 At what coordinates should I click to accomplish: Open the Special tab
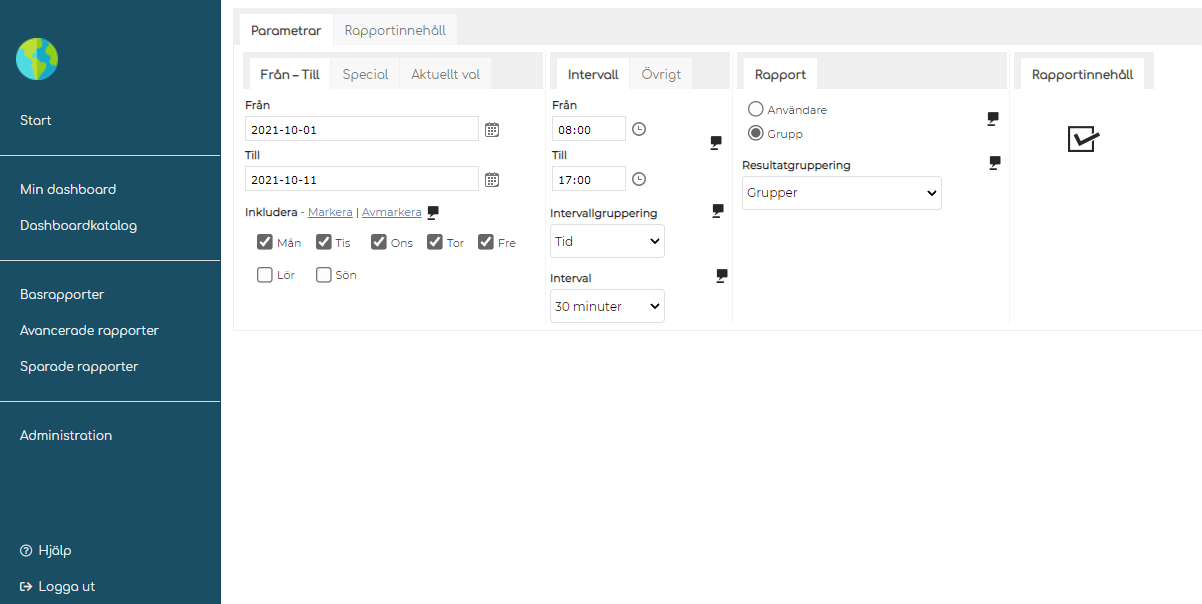point(365,74)
